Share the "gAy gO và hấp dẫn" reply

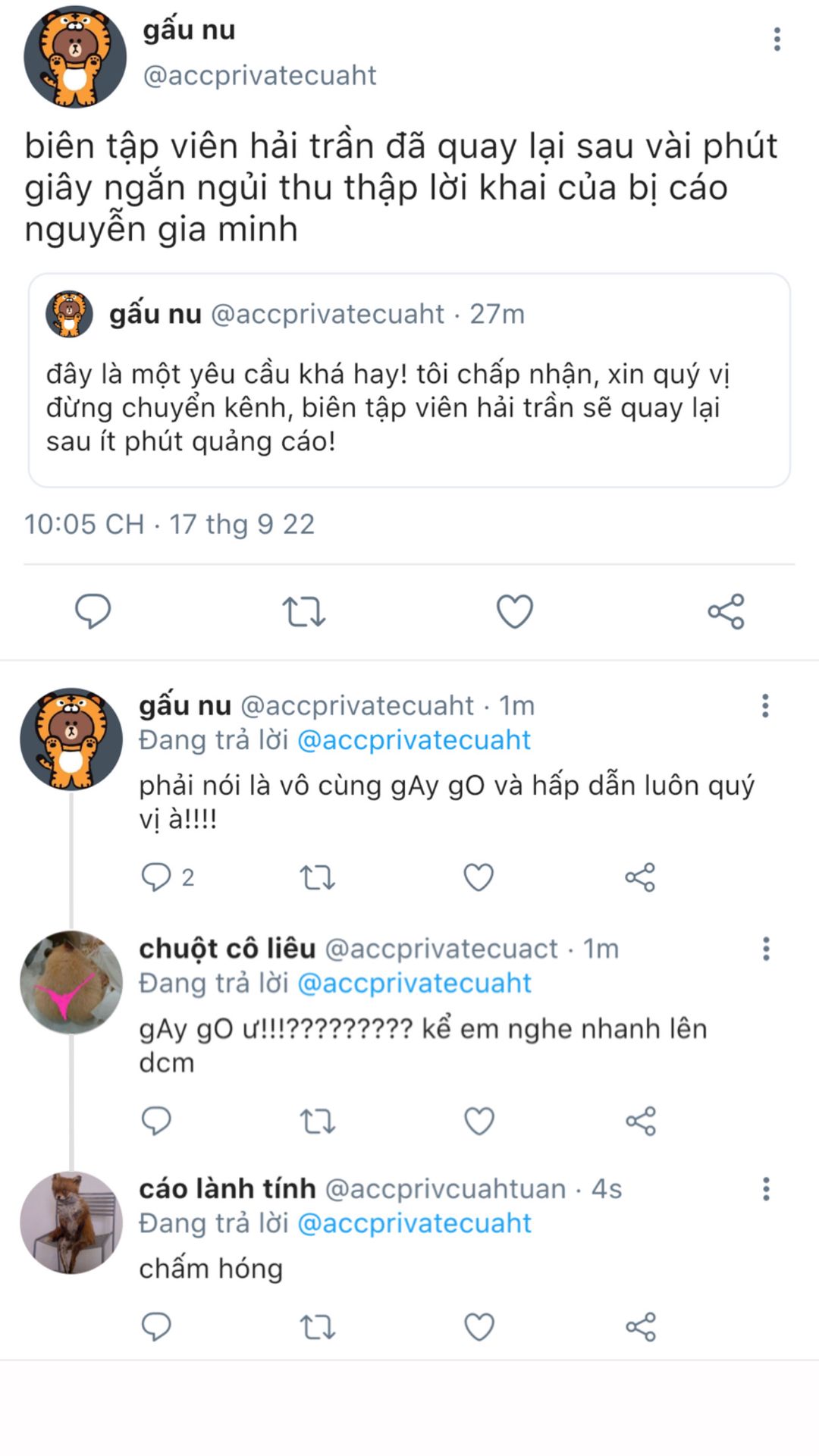640,877
